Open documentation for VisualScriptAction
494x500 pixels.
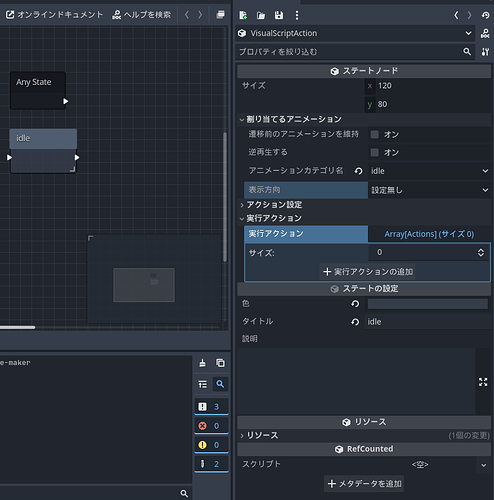tap(485, 33)
